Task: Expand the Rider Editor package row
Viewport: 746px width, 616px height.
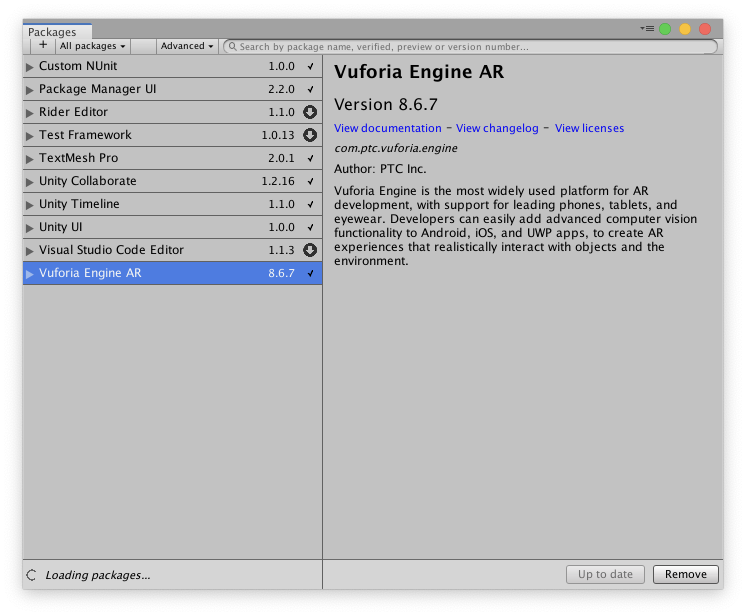Action: 29,113
